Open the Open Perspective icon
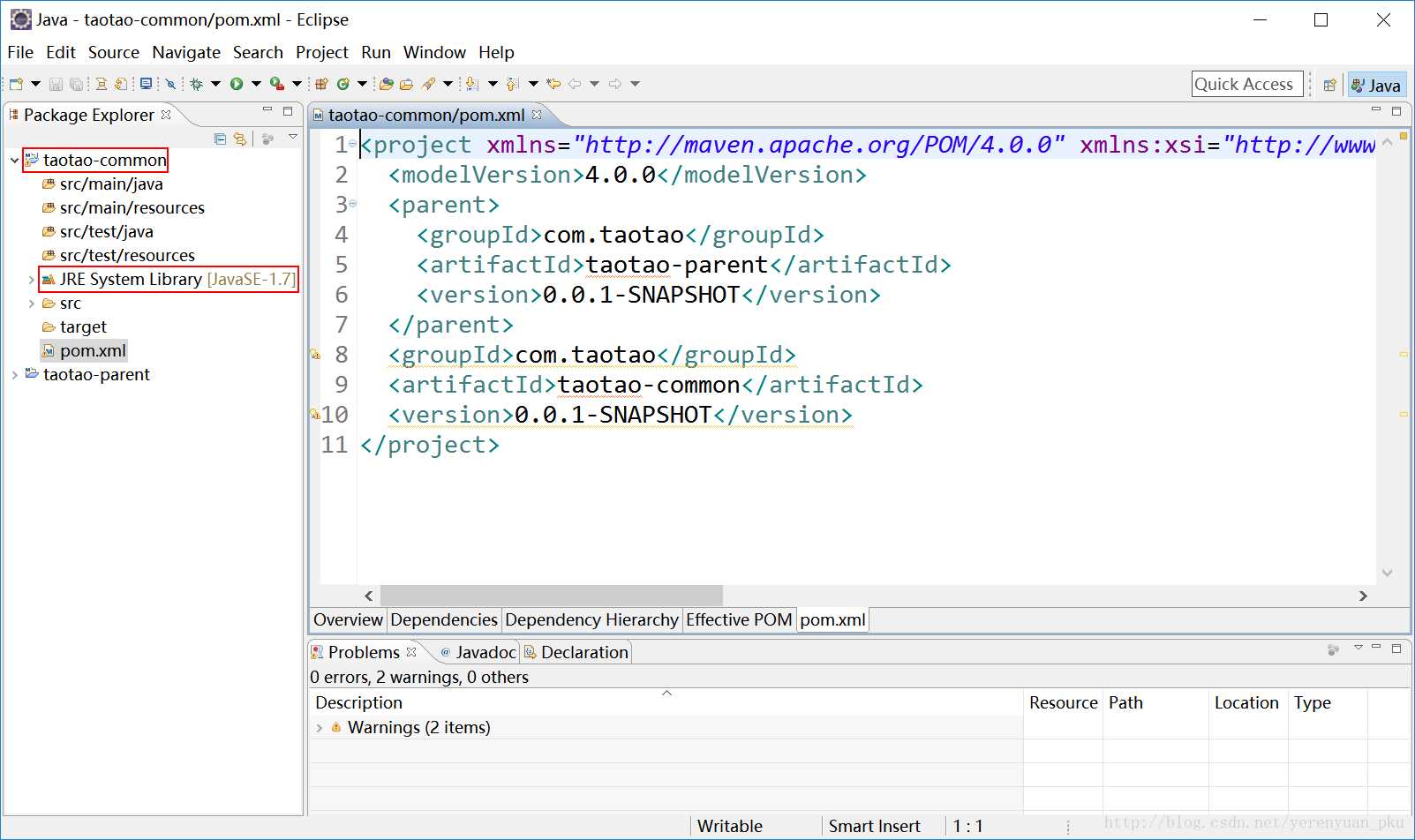 point(1329,85)
